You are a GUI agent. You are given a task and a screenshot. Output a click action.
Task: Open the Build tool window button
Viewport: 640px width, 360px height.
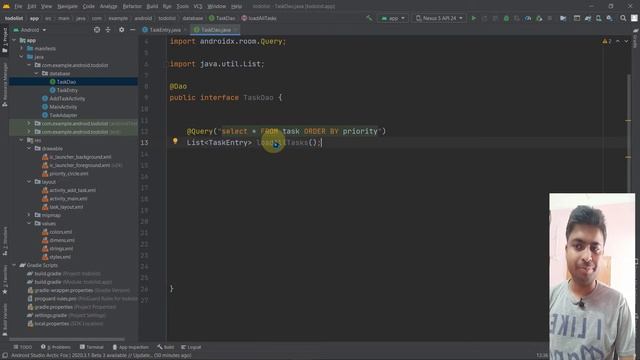[165, 347]
